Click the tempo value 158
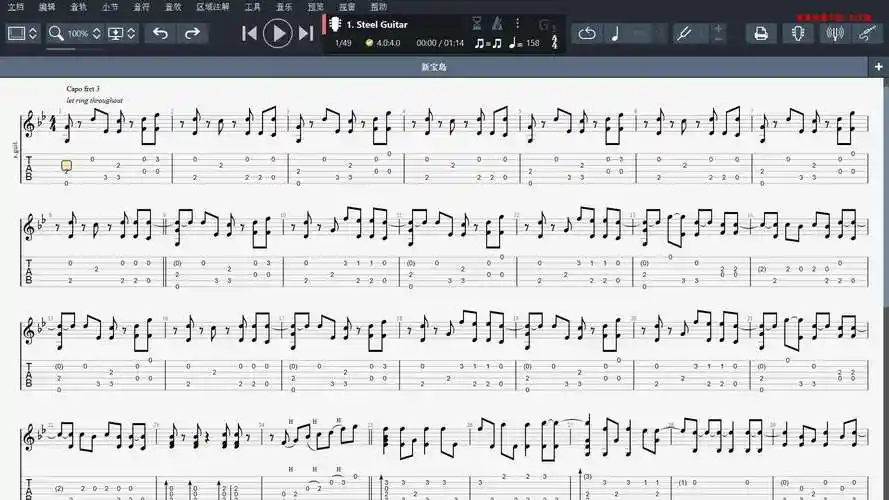 [532, 43]
